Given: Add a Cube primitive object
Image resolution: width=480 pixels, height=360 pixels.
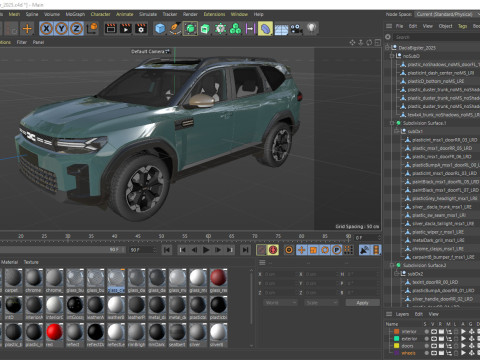Looking at the screenshot, I should pos(160,29).
